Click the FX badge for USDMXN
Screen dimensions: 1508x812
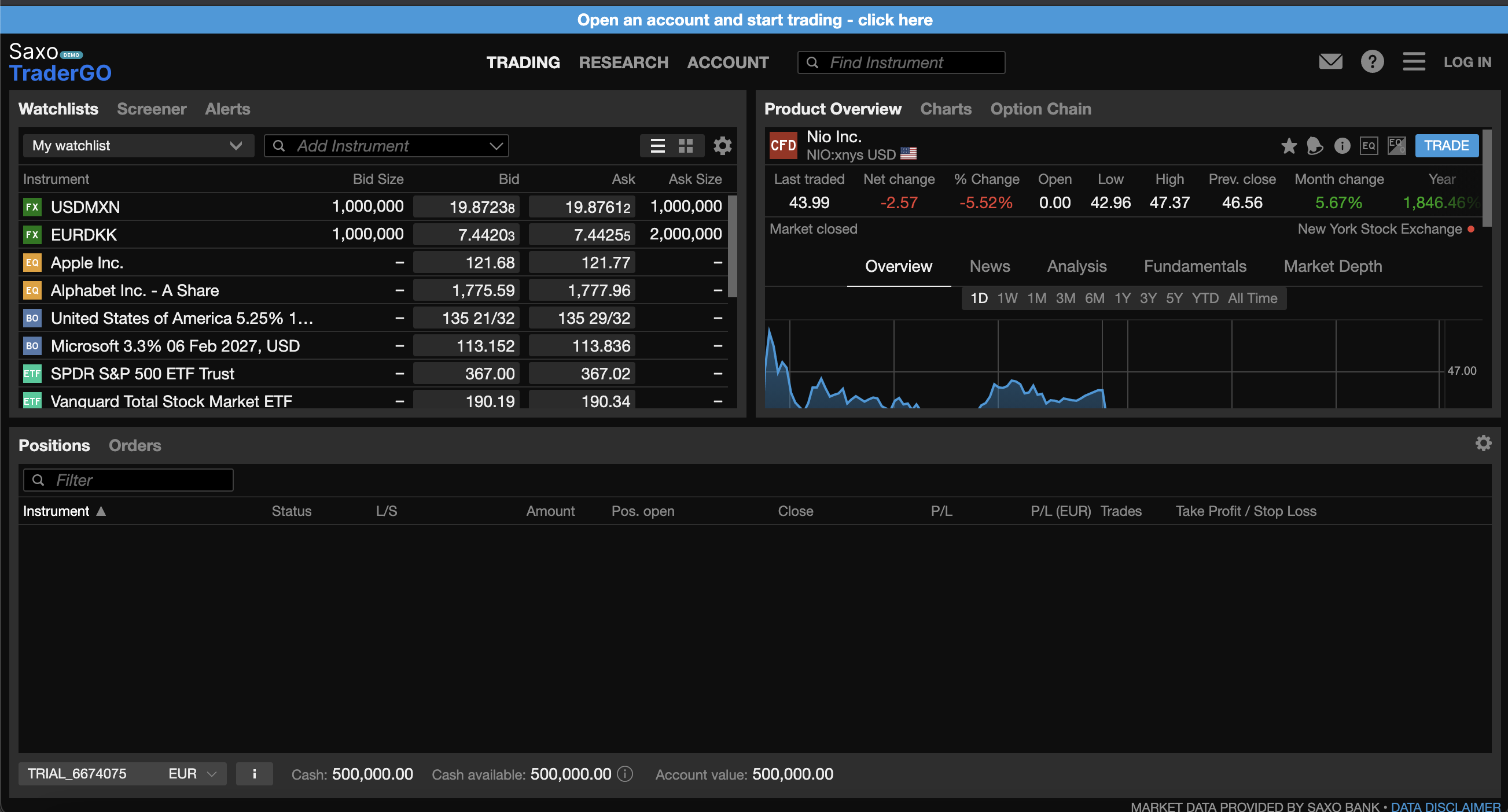click(32, 206)
